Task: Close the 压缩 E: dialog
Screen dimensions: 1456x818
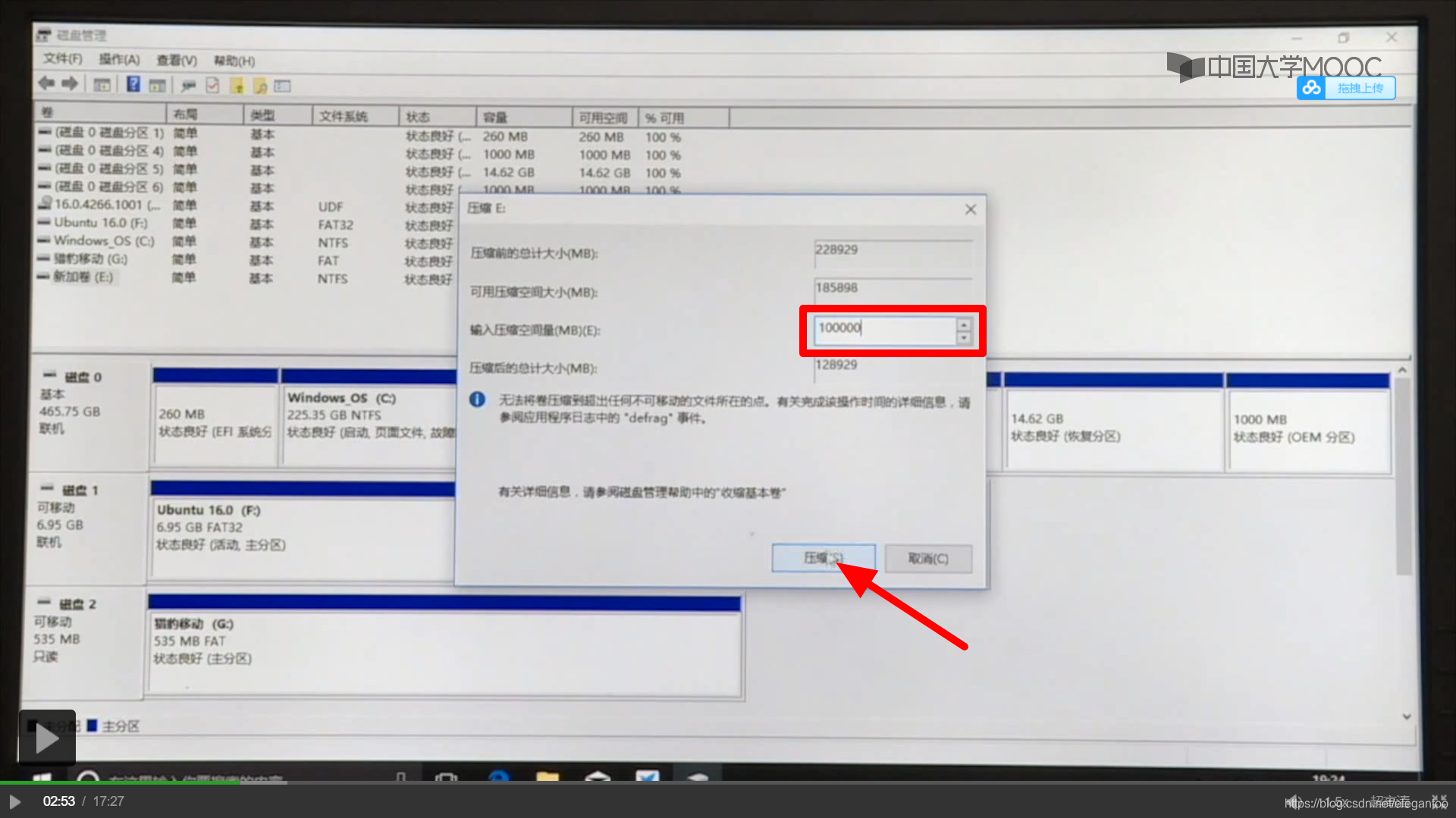Action: click(x=970, y=209)
